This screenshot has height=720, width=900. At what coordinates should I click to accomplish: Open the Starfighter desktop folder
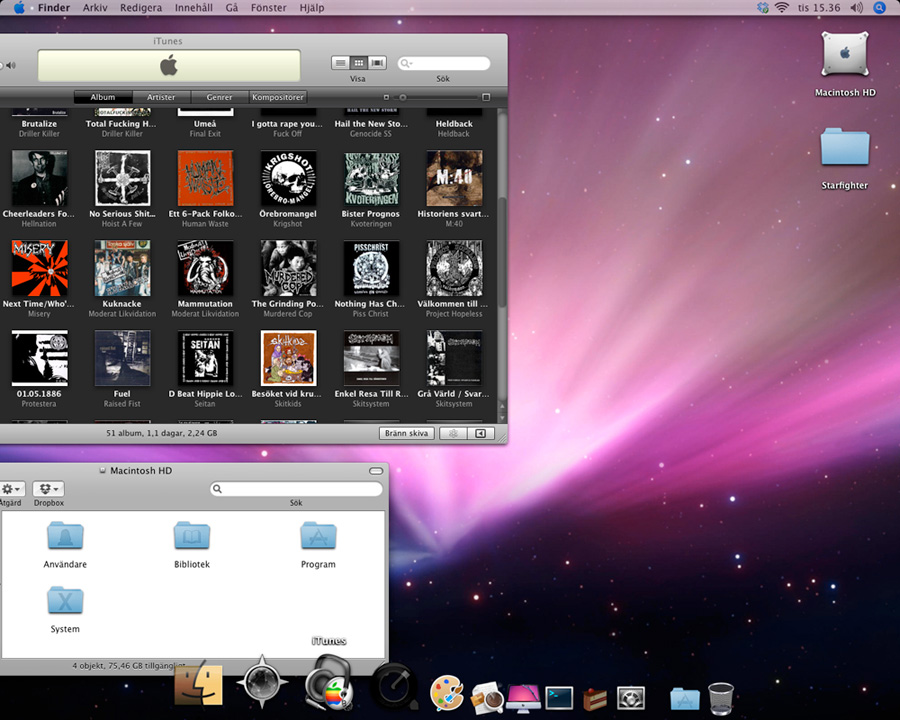pyautogui.click(x=845, y=147)
